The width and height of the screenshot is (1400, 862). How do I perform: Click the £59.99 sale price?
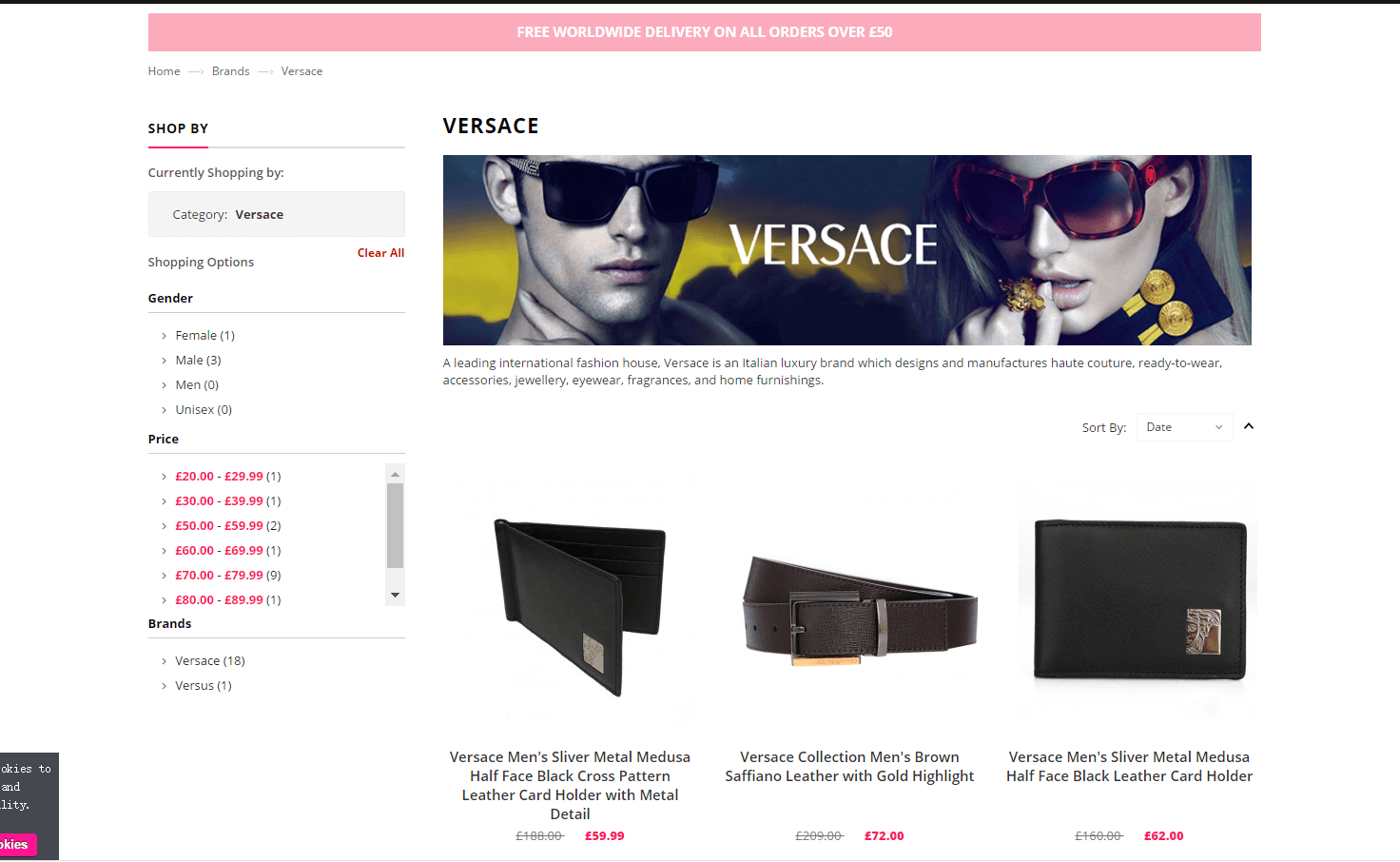click(605, 836)
